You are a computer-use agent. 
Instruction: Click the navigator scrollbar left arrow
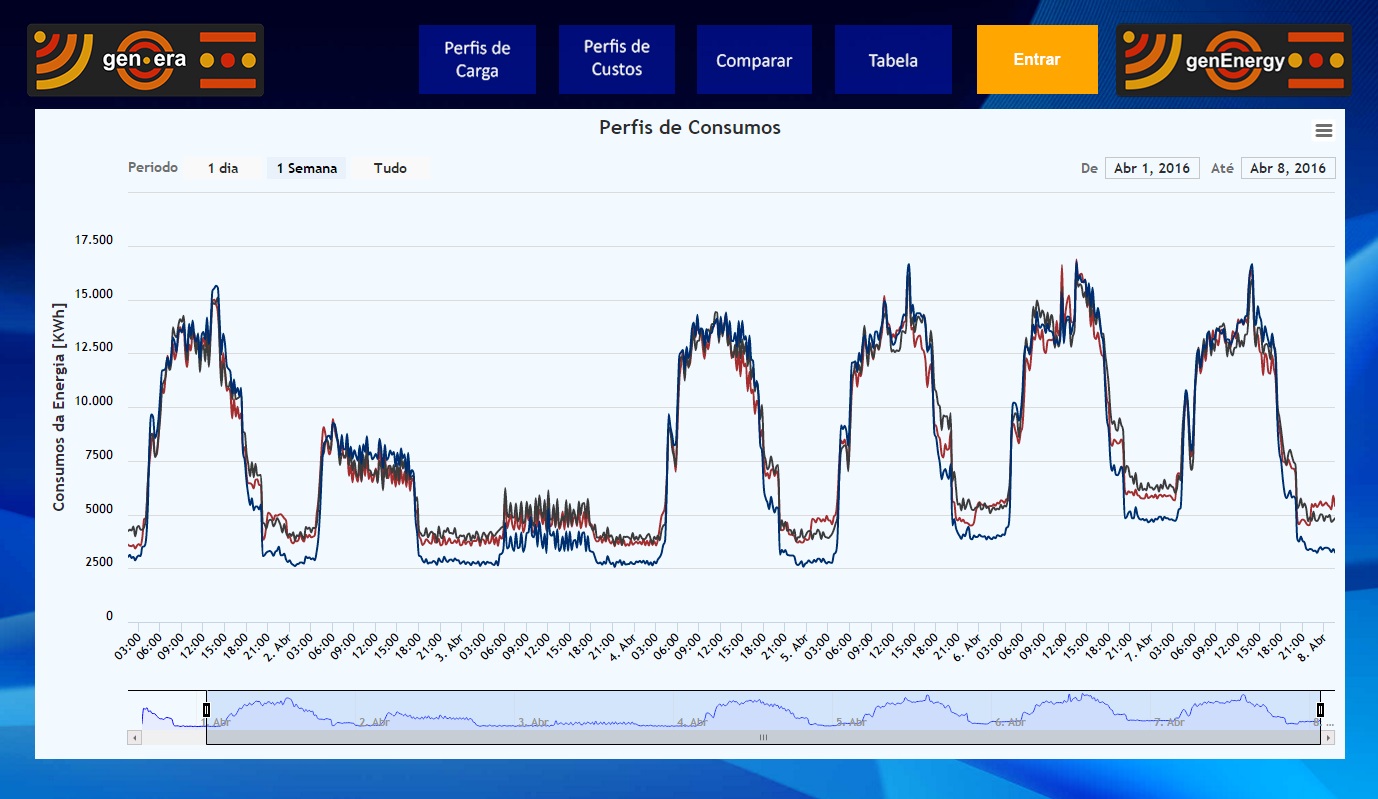point(135,737)
